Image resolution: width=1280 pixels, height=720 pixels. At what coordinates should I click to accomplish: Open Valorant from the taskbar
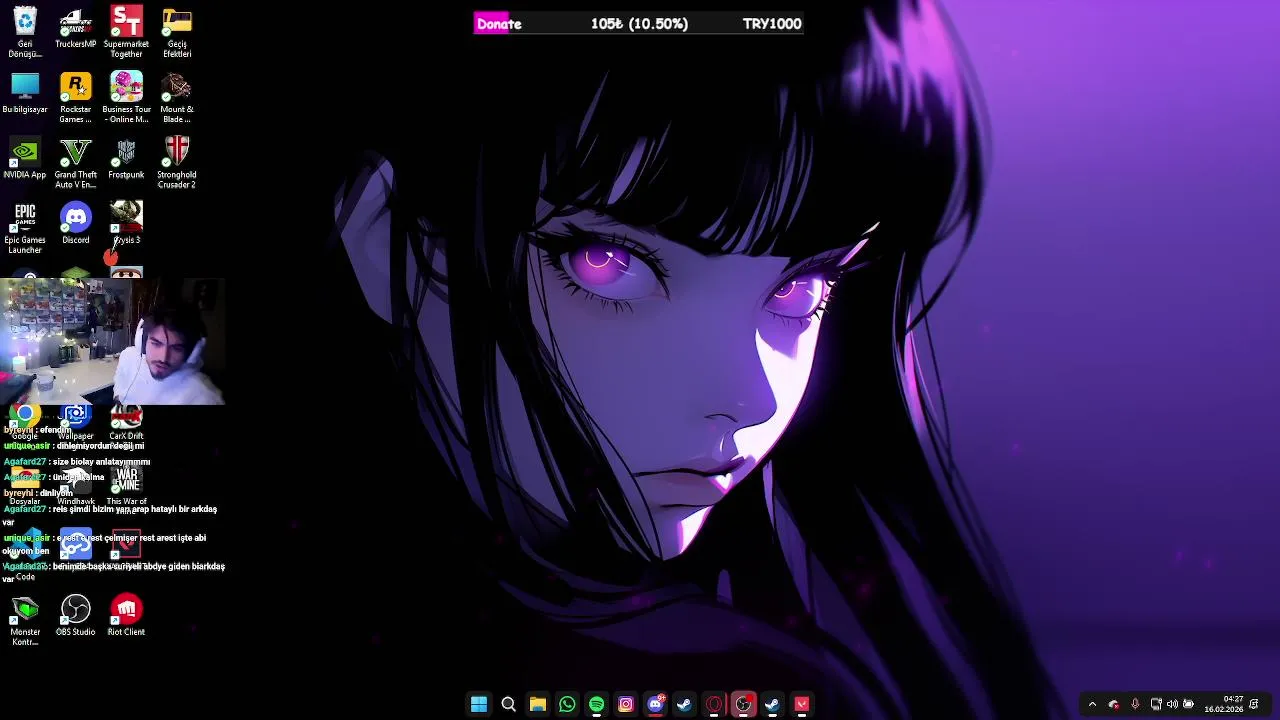pyautogui.click(x=801, y=704)
